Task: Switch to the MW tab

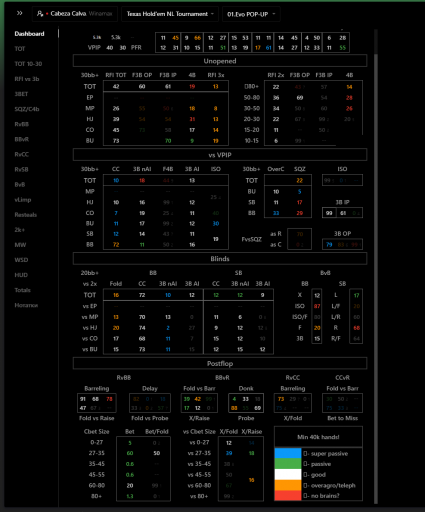Action: pos(20,245)
